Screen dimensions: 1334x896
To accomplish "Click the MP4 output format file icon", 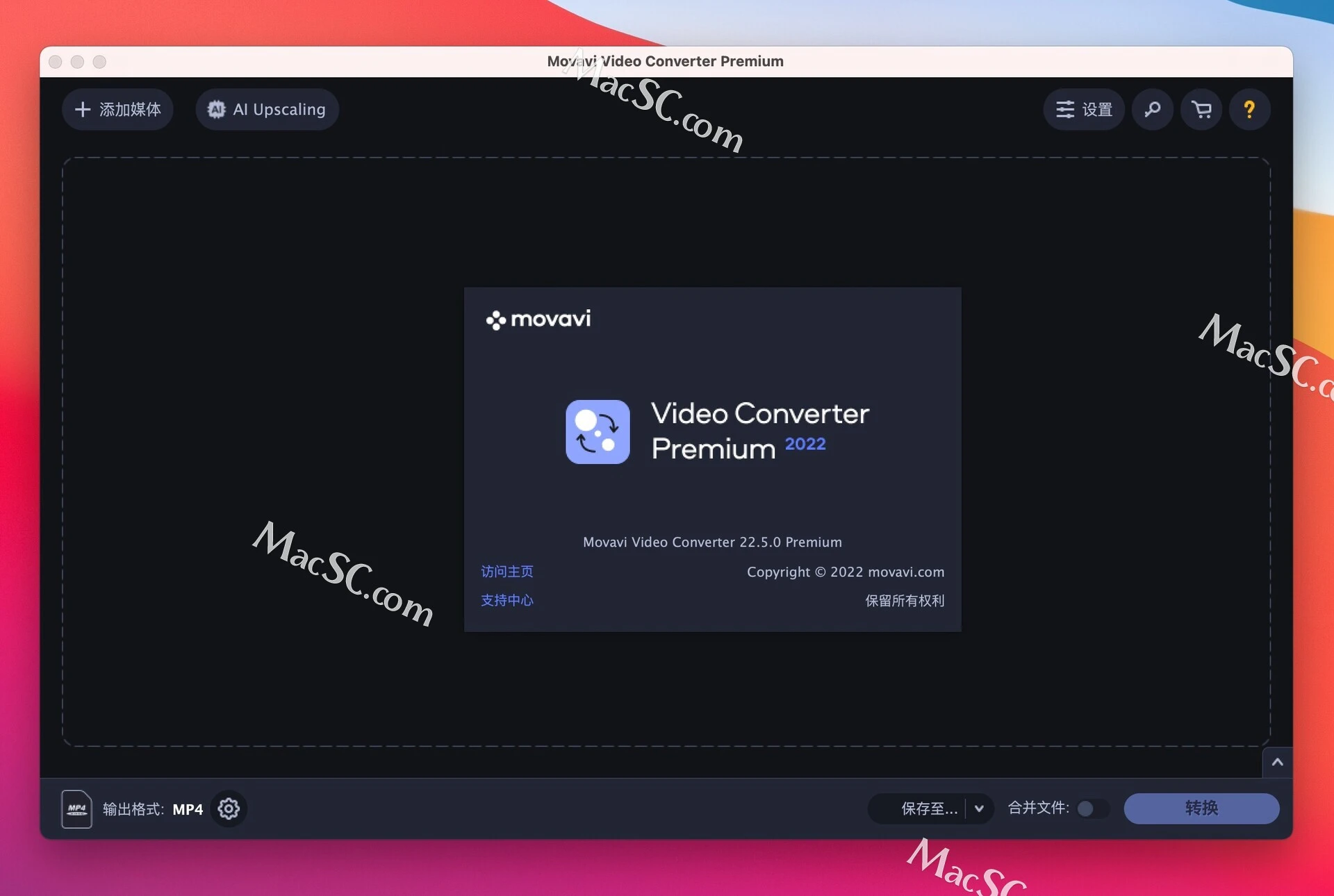I will coord(76,808).
